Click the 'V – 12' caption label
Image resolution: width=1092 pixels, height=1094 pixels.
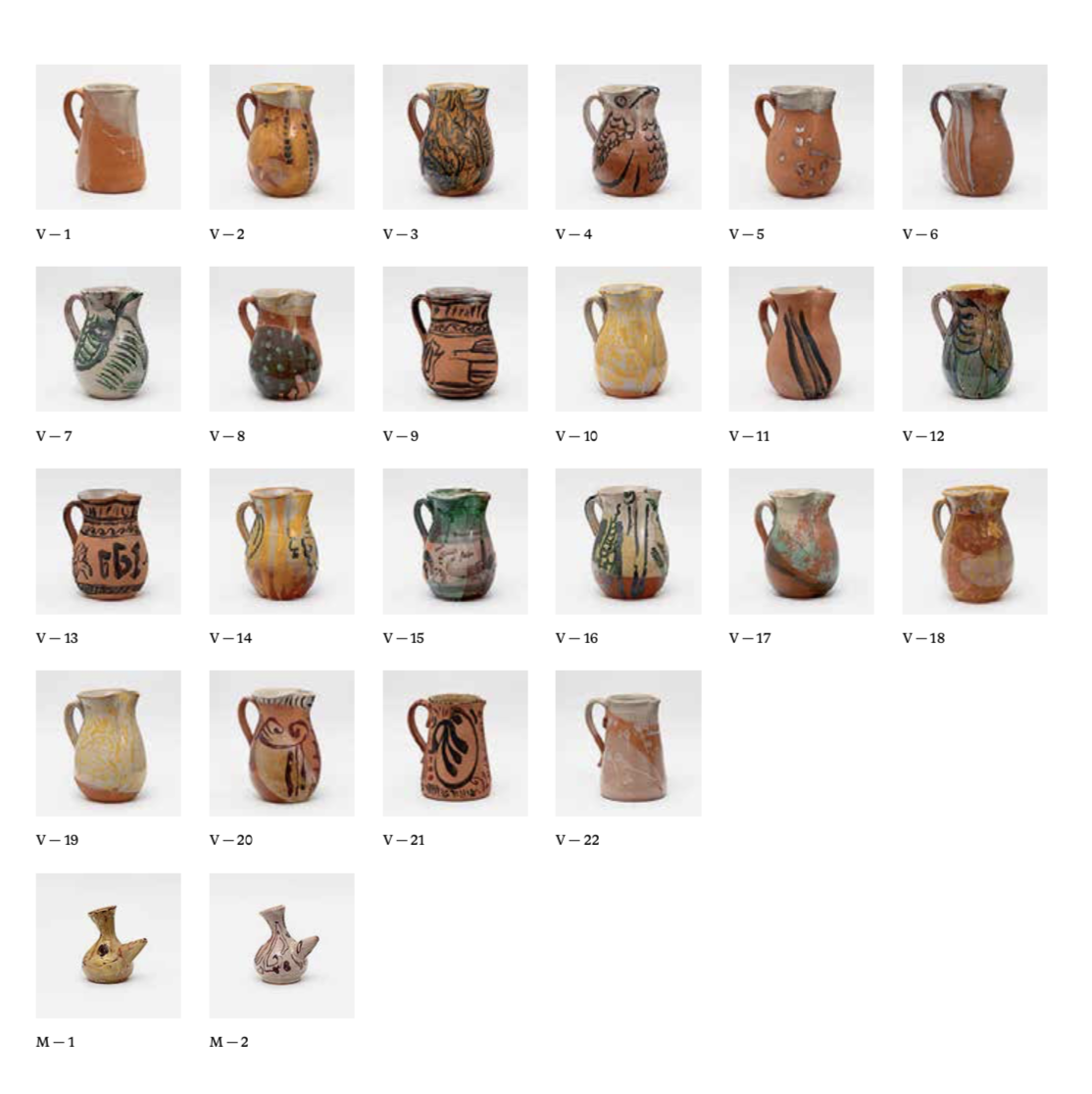(x=923, y=436)
